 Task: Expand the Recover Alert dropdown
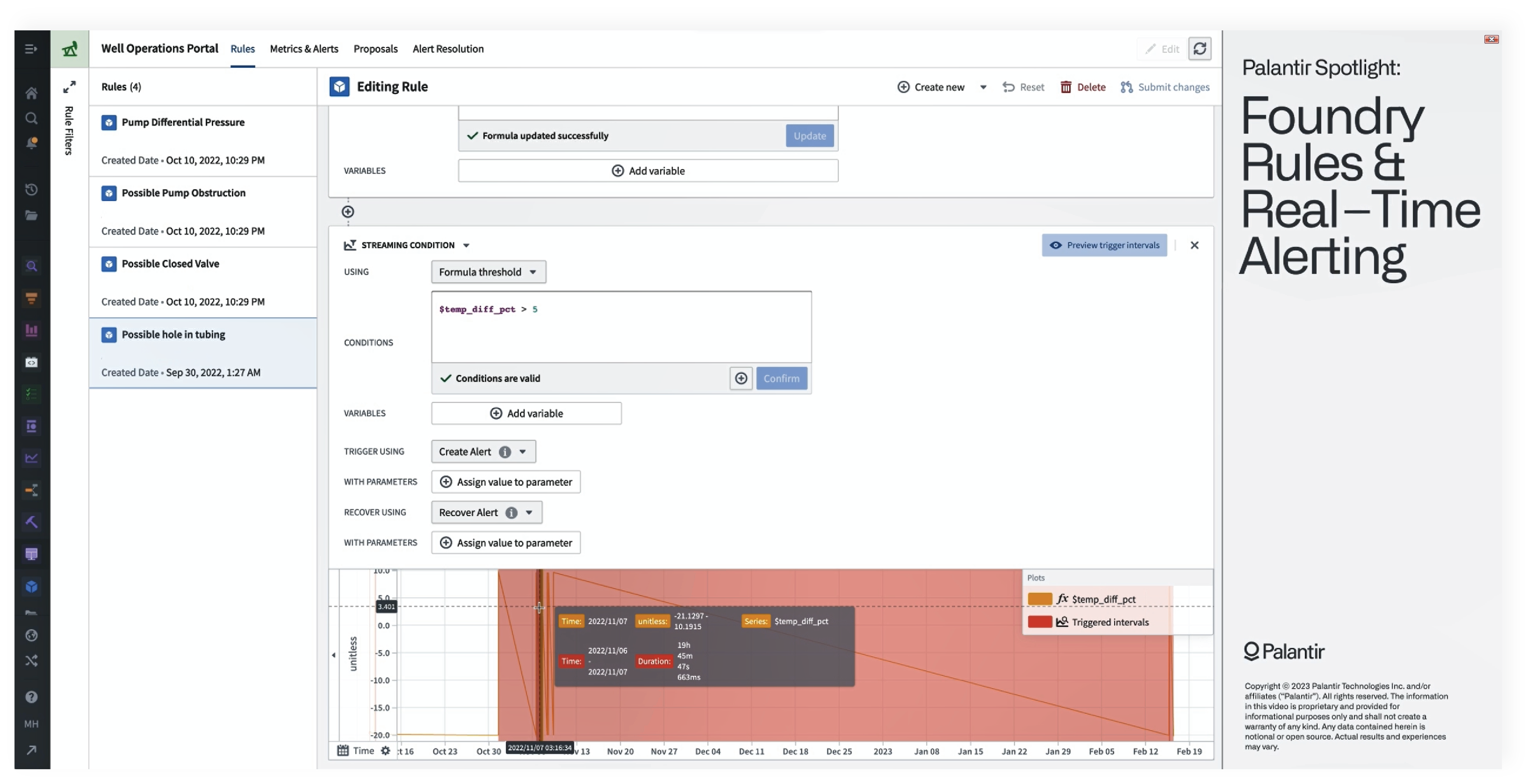tap(529, 512)
